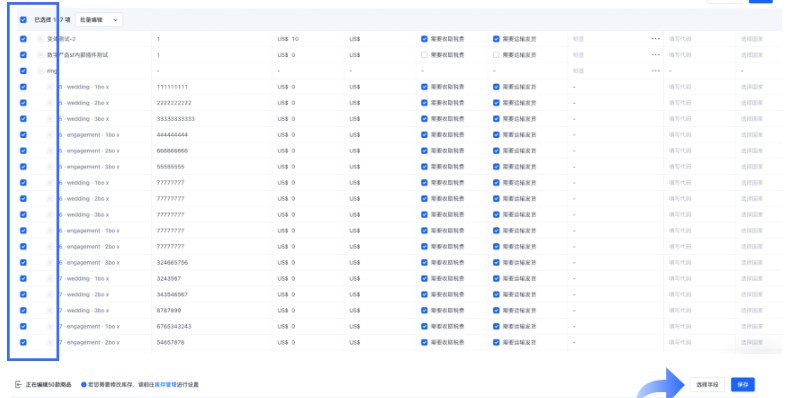
Task: Click the 填写代码 field in the 数字产品 row
Action: 680,55
